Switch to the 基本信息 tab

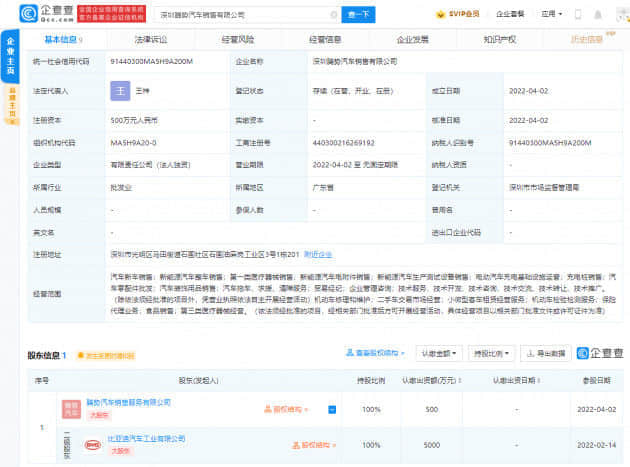point(63,39)
